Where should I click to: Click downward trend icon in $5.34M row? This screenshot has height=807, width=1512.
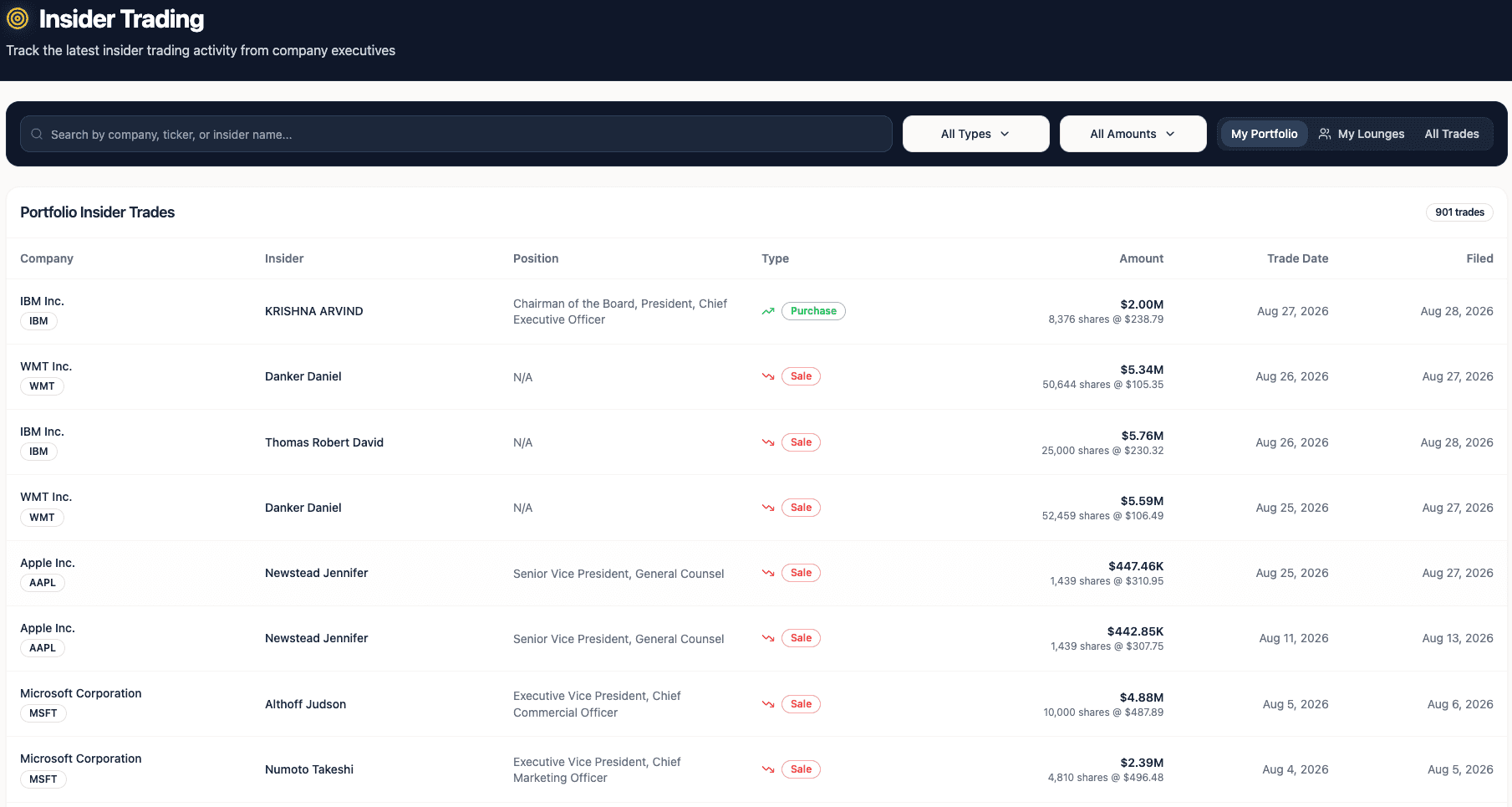tap(768, 376)
